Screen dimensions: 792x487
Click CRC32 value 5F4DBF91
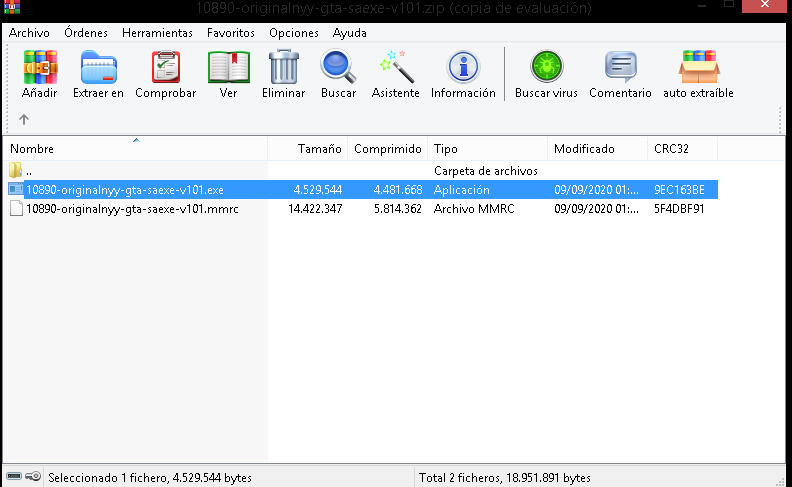pos(679,209)
